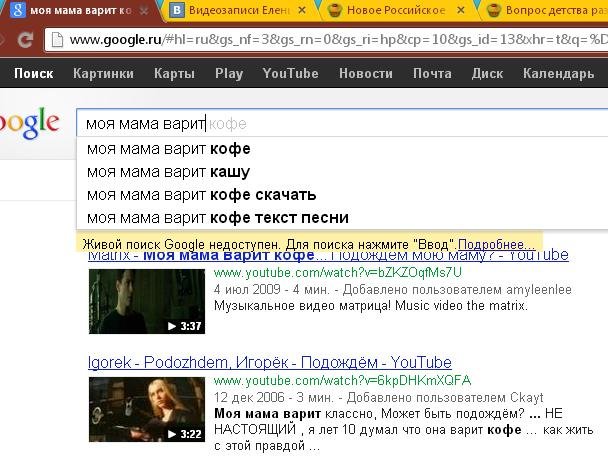The height and width of the screenshot is (460, 608).
Task: Open Календарь in Google top bar
Action: click(x=558, y=73)
